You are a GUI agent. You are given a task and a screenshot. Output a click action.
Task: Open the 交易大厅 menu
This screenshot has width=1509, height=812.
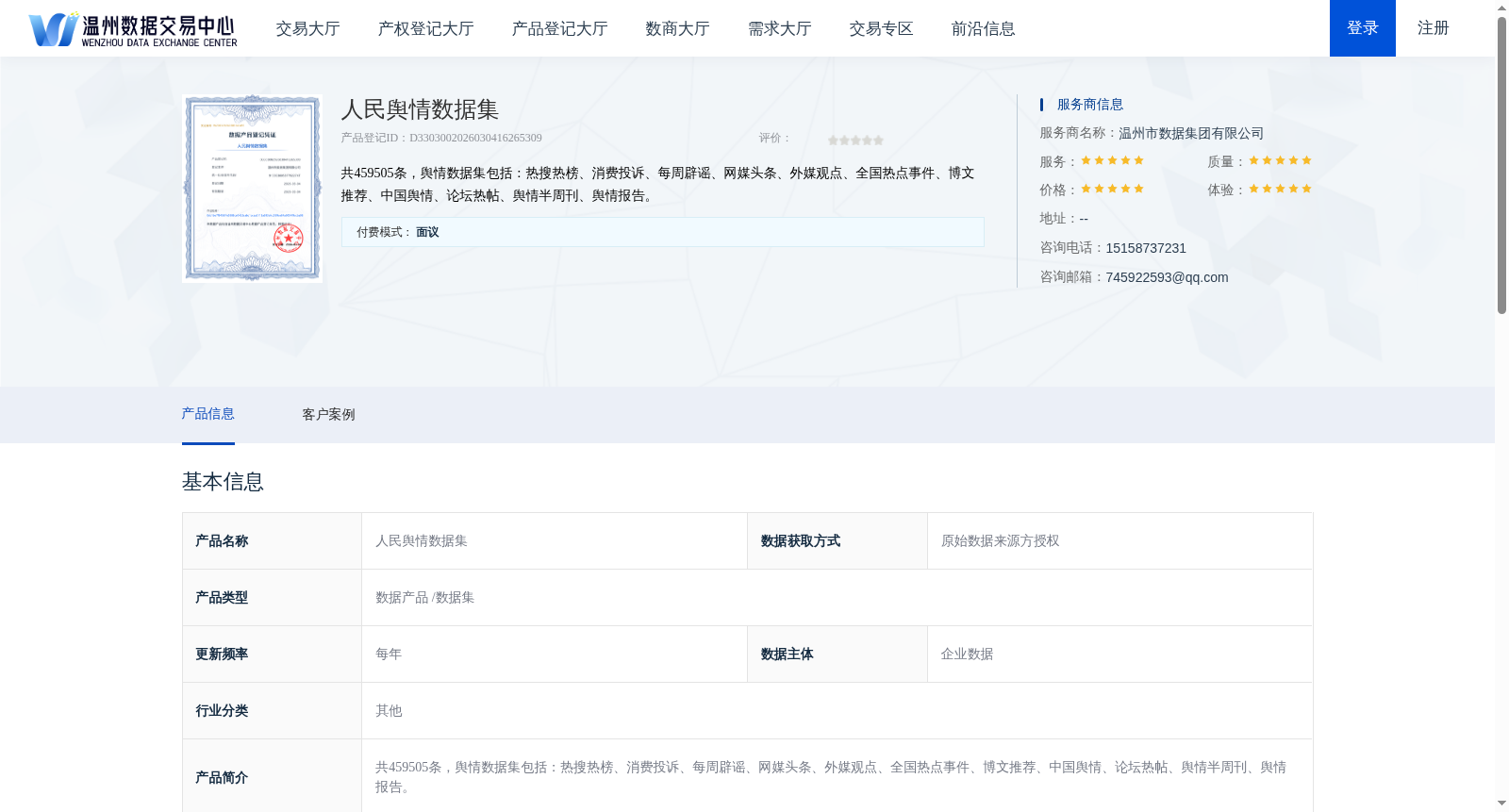[307, 29]
